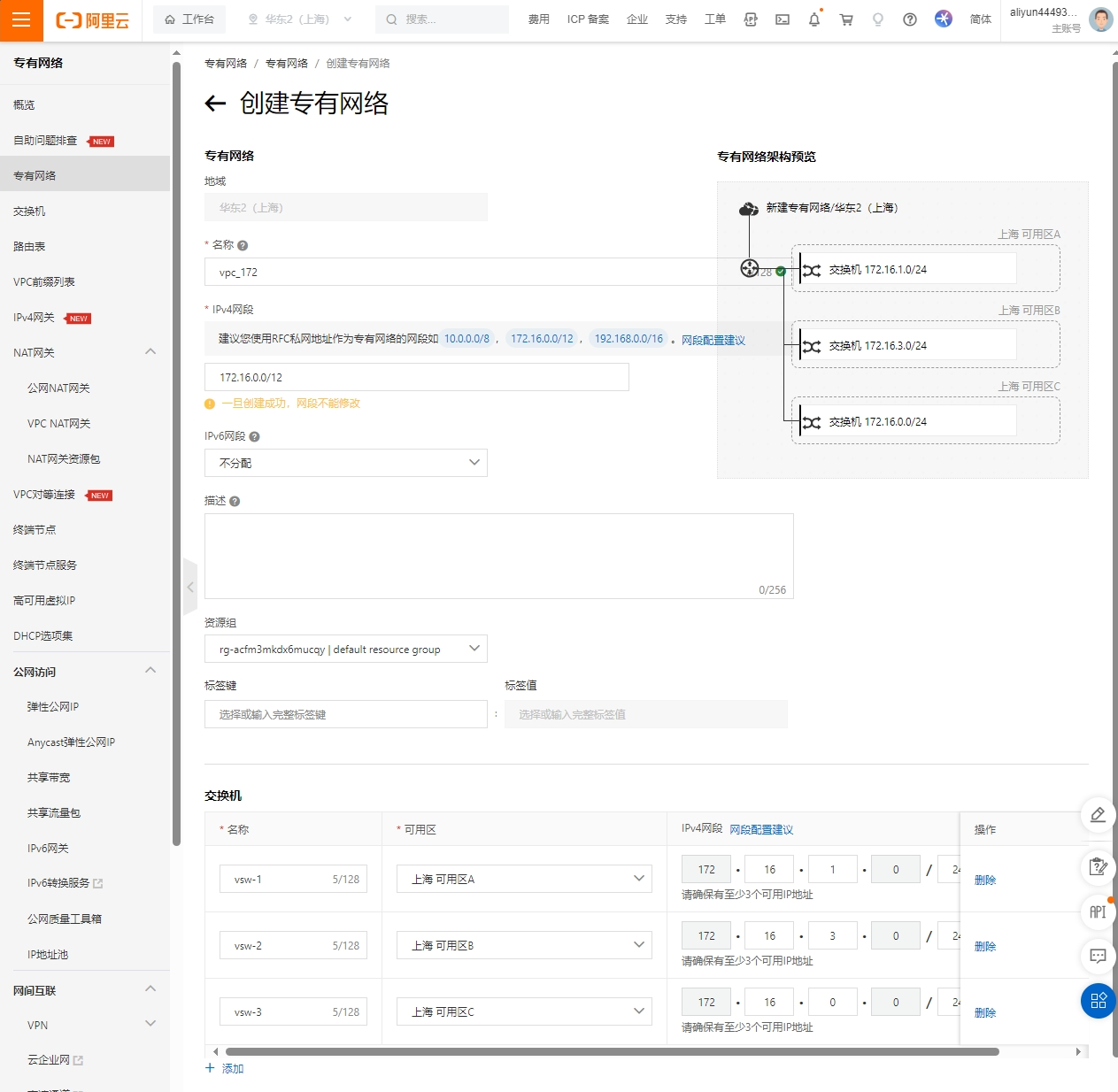
Task: Click the chat feedback floating icon
Action: click(x=1098, y=956)
